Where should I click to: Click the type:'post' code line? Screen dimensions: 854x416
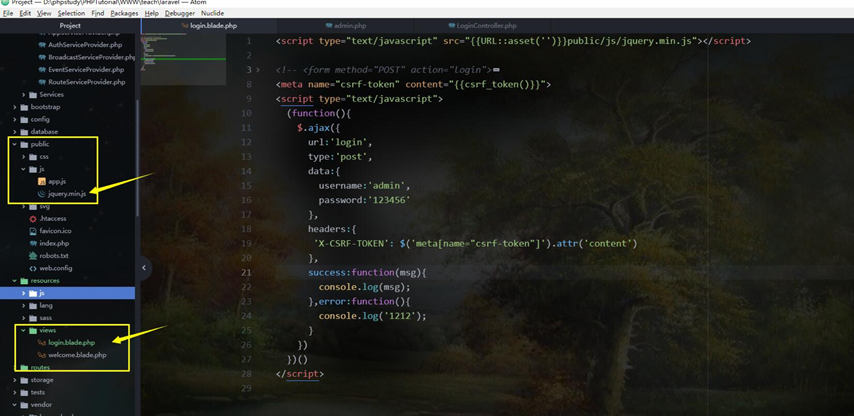[x=339, y=157]
